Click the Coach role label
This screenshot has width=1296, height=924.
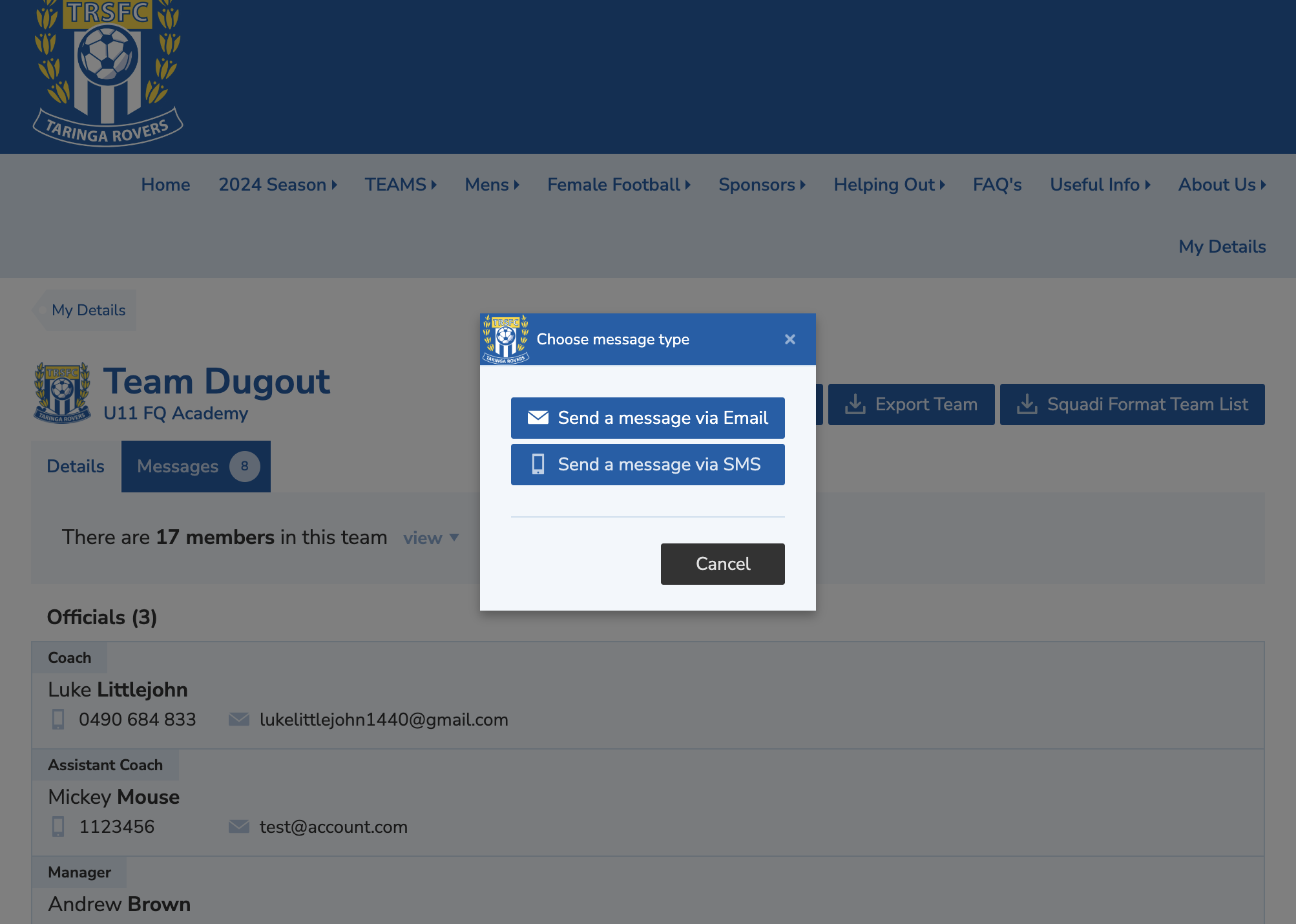[70, 658]
